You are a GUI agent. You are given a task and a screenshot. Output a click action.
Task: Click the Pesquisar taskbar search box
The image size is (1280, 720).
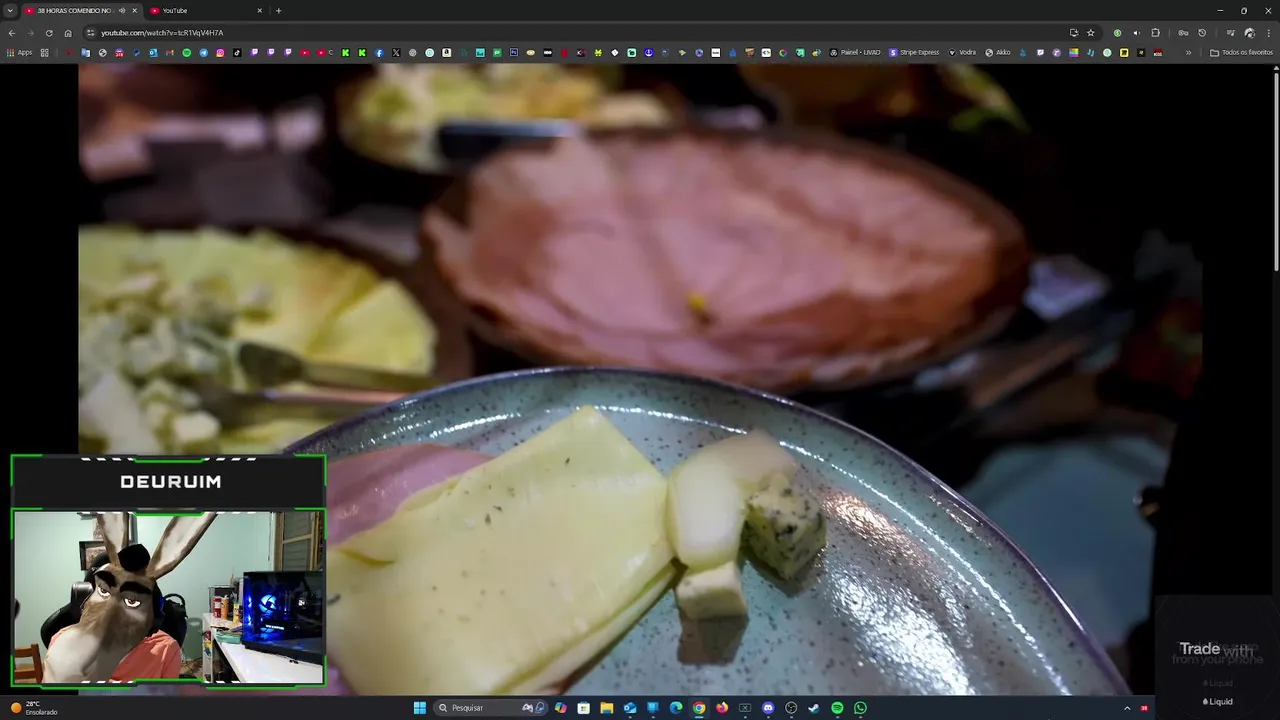(491, 708)
